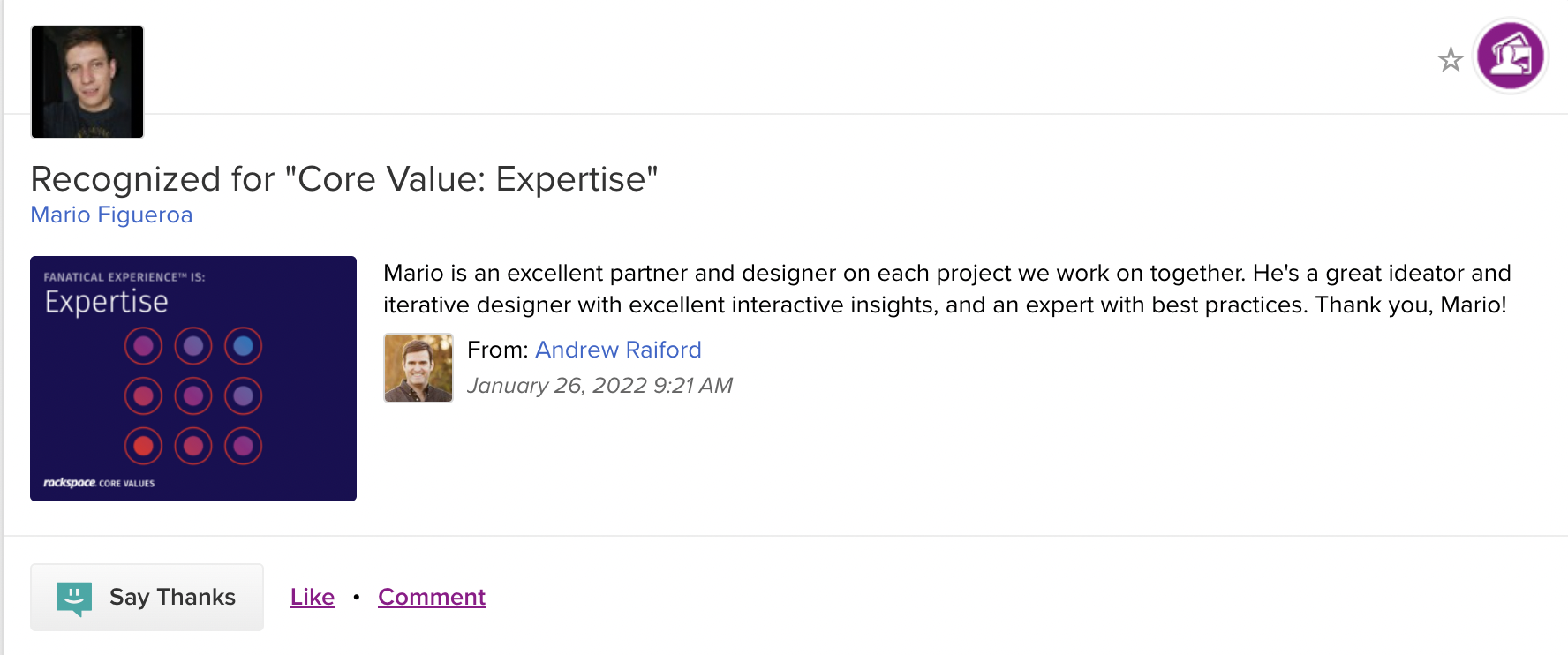Click the rackspace Core Values logo
The width and height of the screenshot is (1568, 655).
[99, 483]
